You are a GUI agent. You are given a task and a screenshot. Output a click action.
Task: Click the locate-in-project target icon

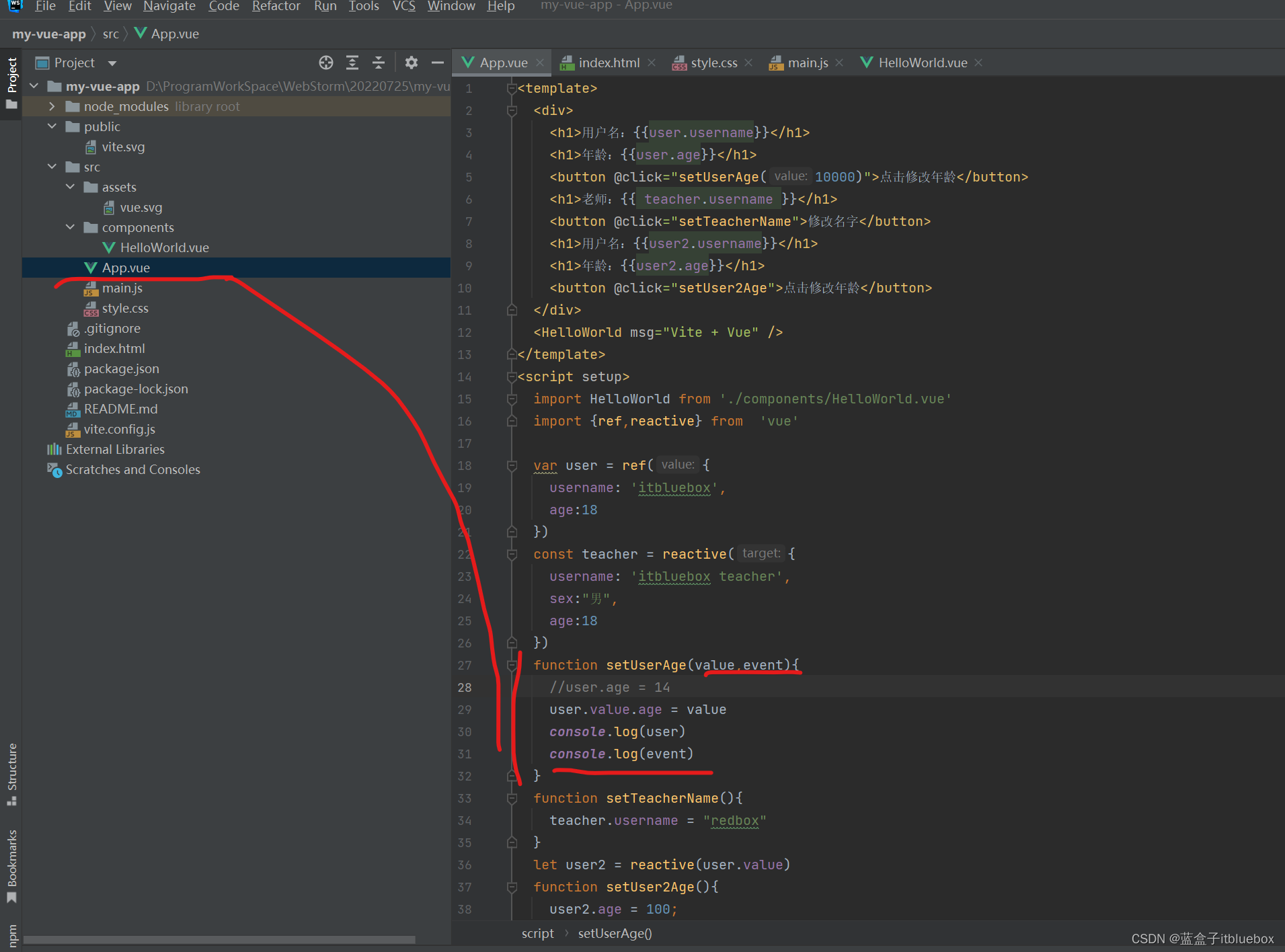pyautogui.click(x=326, y=63)
